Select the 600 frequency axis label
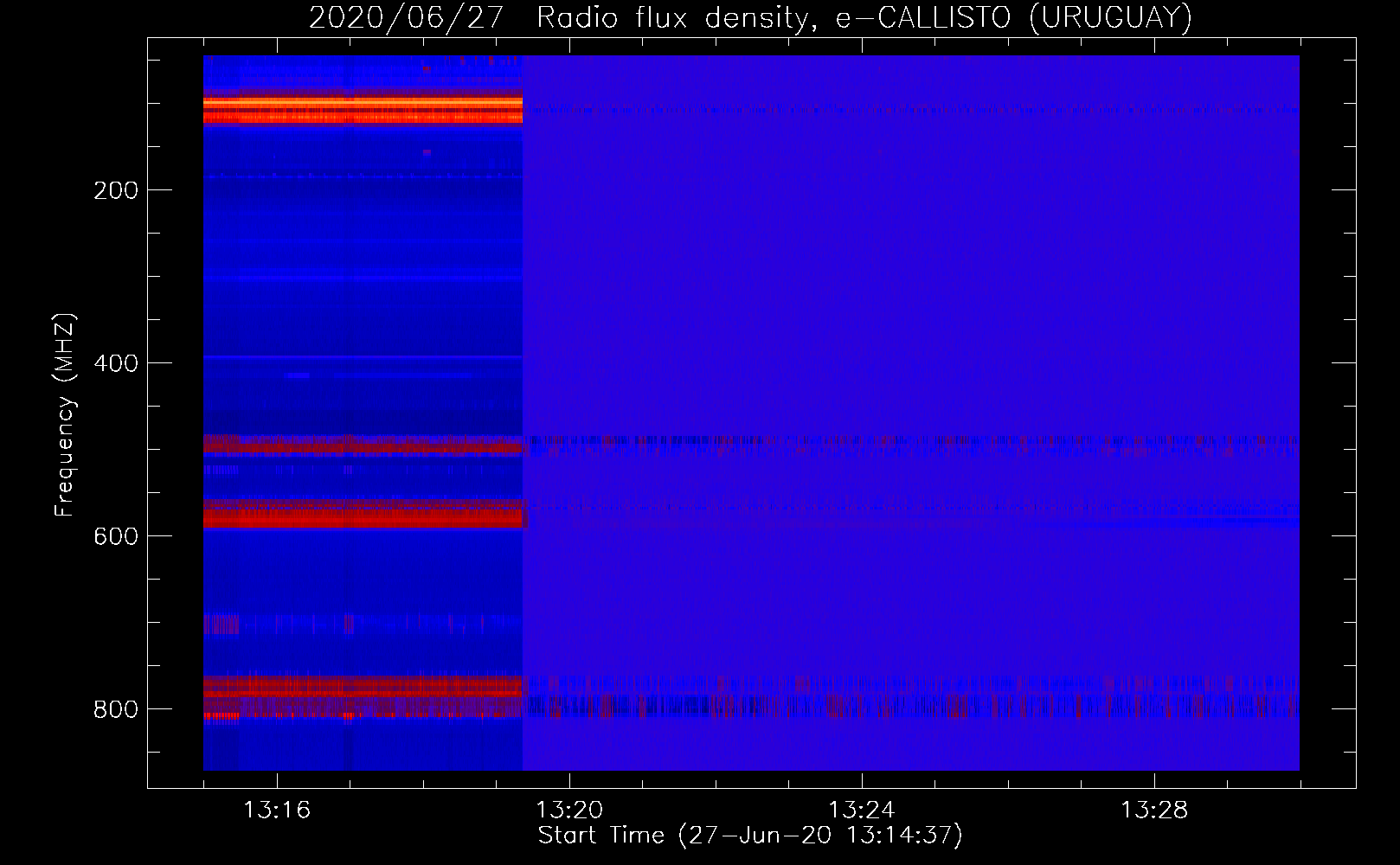The height and width of the screenshot is (865, 1400). click(x=116, y=536)
